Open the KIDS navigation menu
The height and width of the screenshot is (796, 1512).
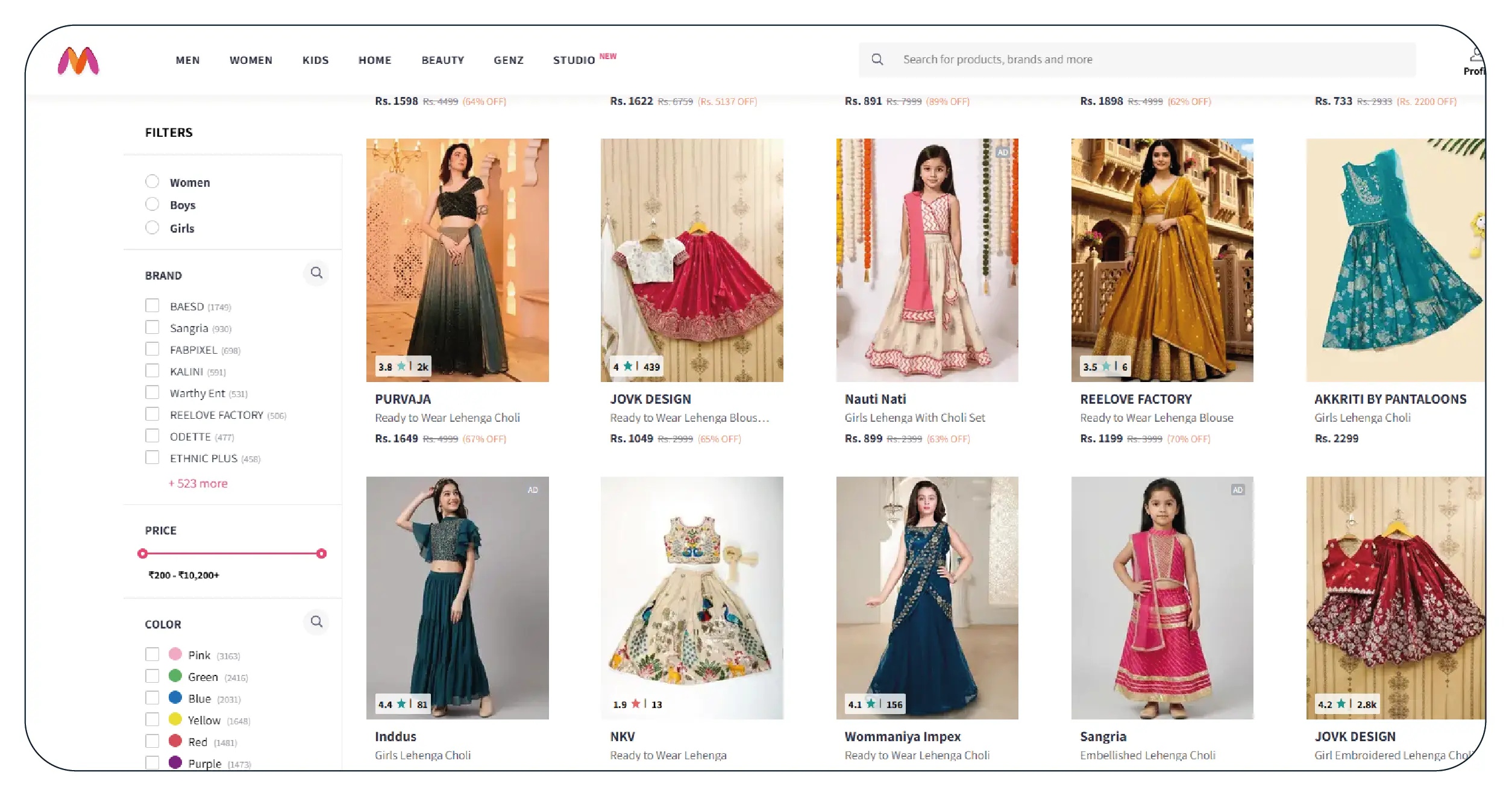[315, 60]
